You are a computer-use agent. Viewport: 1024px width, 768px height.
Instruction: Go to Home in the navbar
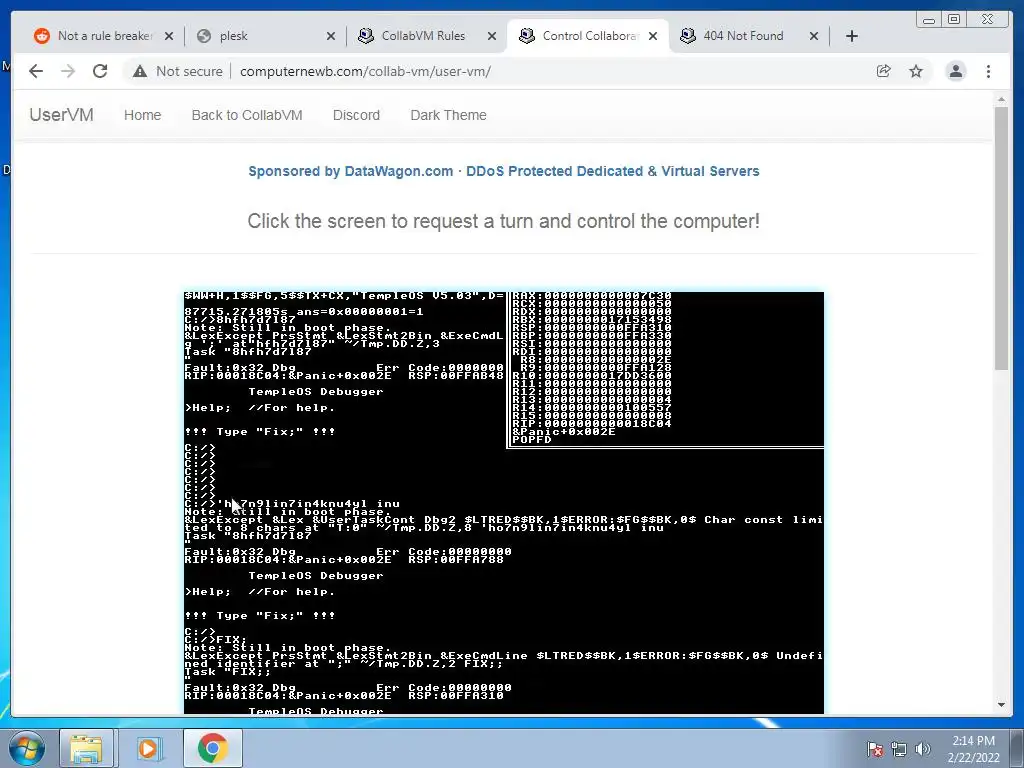click(x=142, y=115)
